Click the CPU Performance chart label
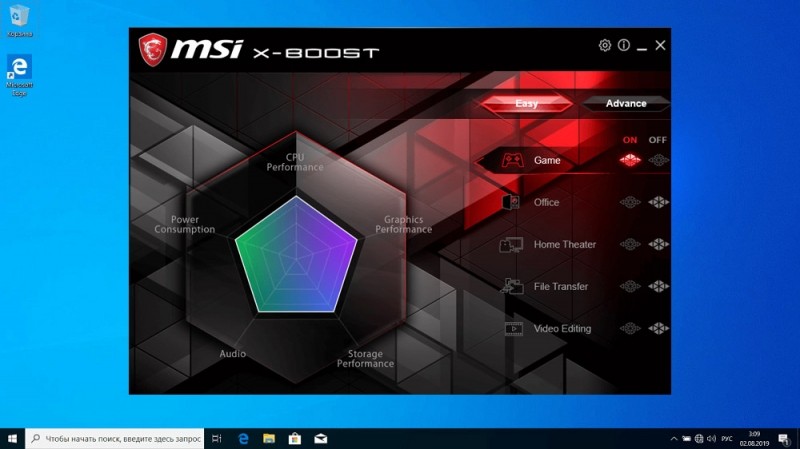Viewport: 800px width, 449px height. (x=295, y=162)
